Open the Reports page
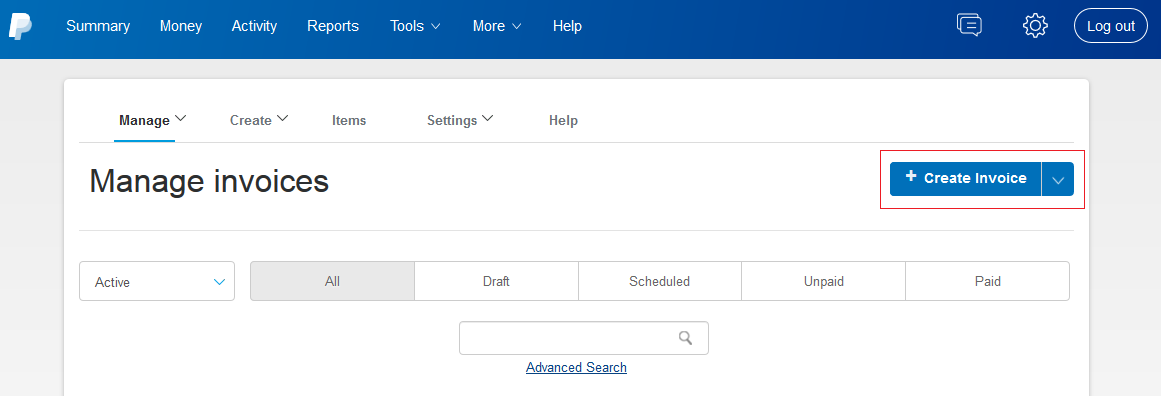 [332, 26]
